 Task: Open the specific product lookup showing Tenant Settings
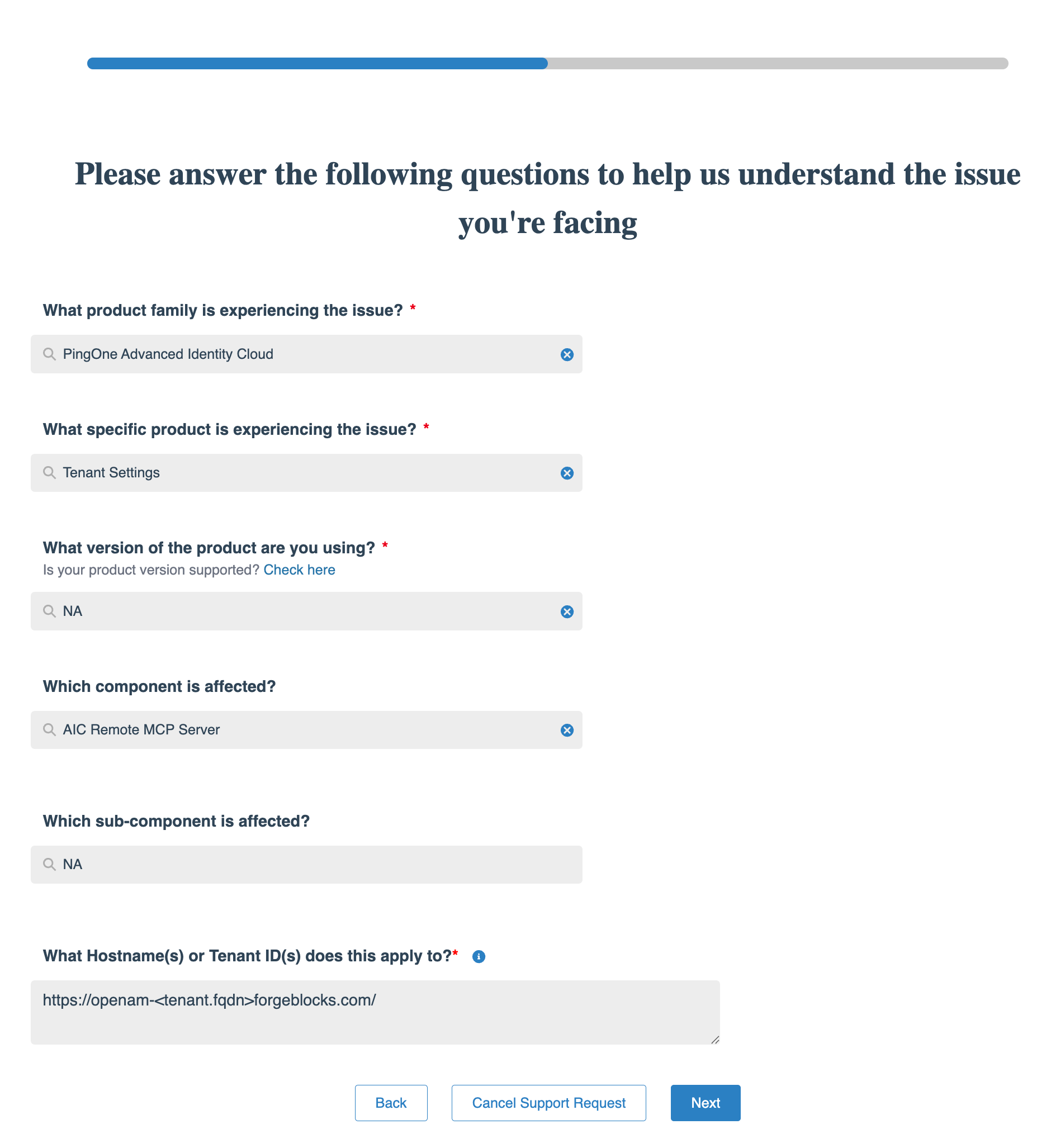pos(306,473)
